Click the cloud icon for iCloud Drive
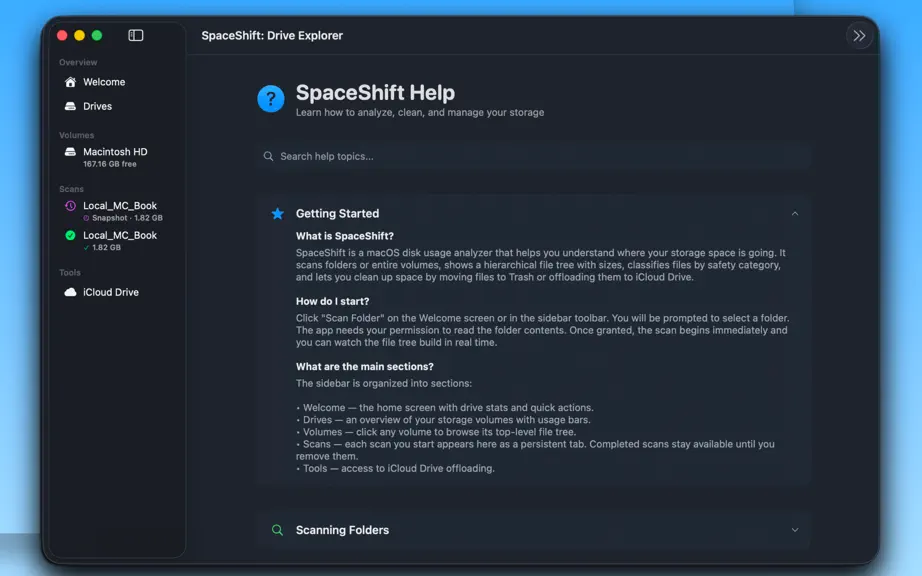Screen dimensions: 922x576 (71, 292)
